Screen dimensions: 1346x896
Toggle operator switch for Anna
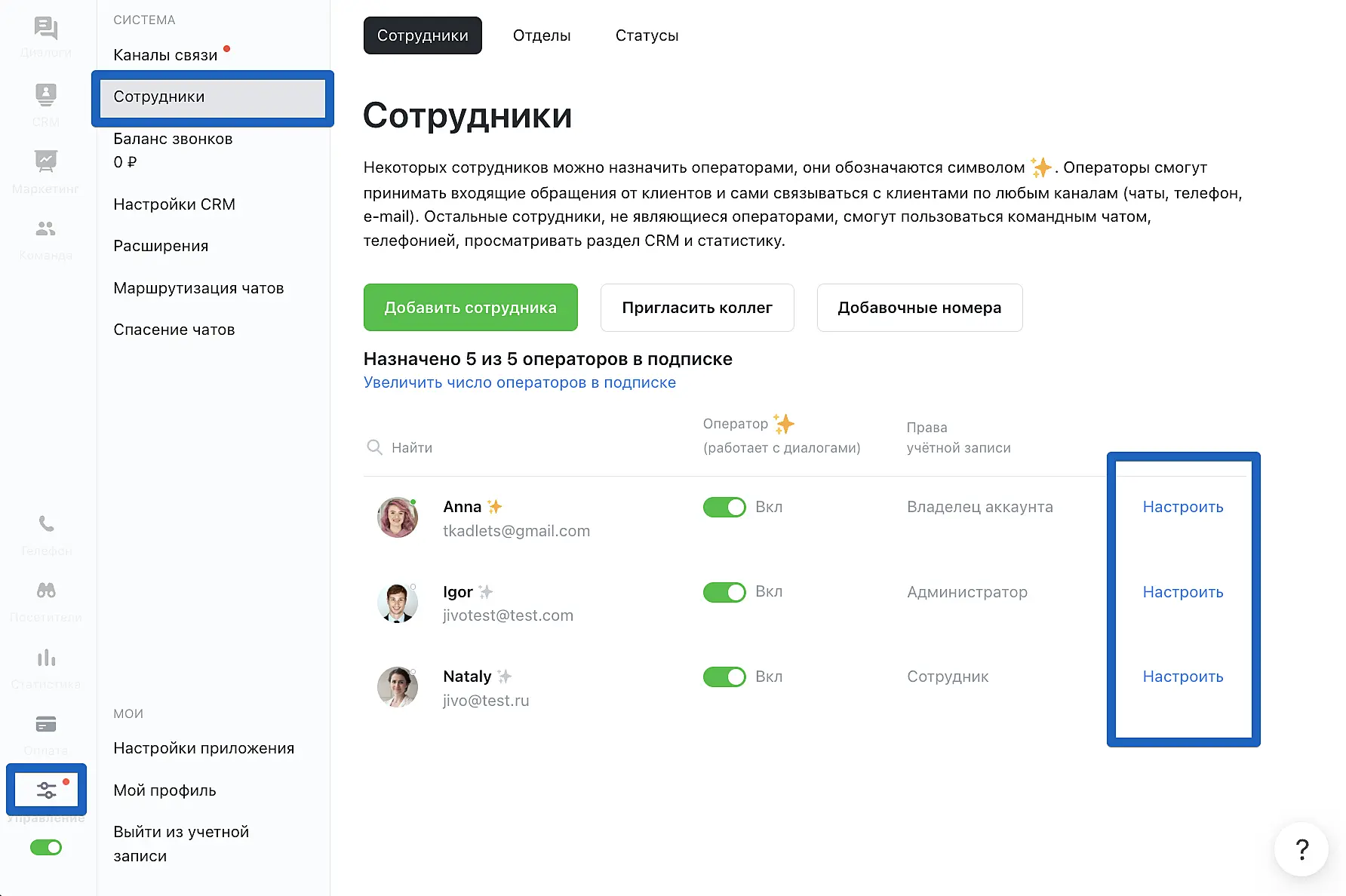tap(724, 508)
